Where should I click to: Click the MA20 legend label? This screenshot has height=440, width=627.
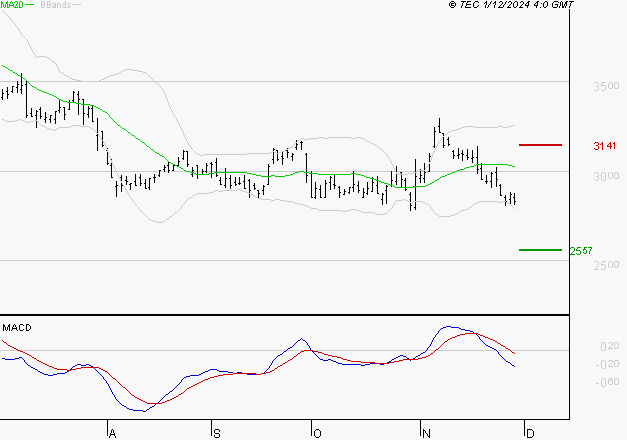pos(12,5)
